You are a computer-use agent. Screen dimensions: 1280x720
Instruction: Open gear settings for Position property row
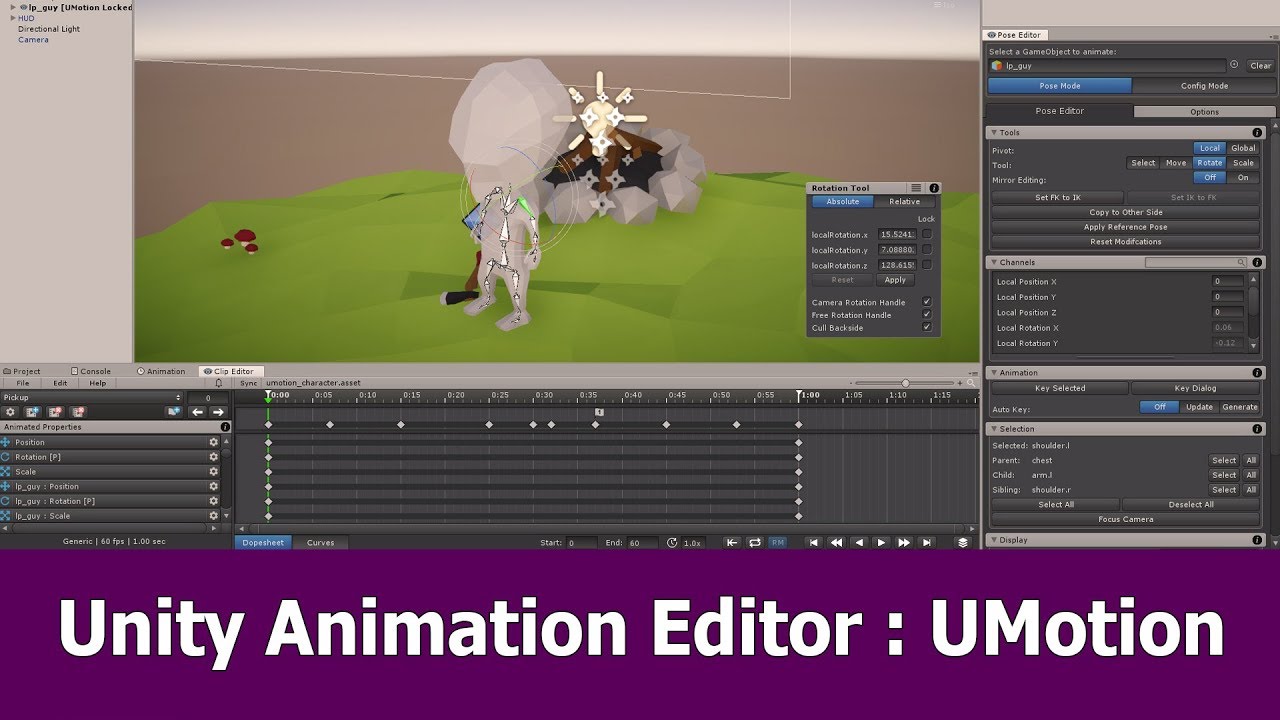(213, 442)
